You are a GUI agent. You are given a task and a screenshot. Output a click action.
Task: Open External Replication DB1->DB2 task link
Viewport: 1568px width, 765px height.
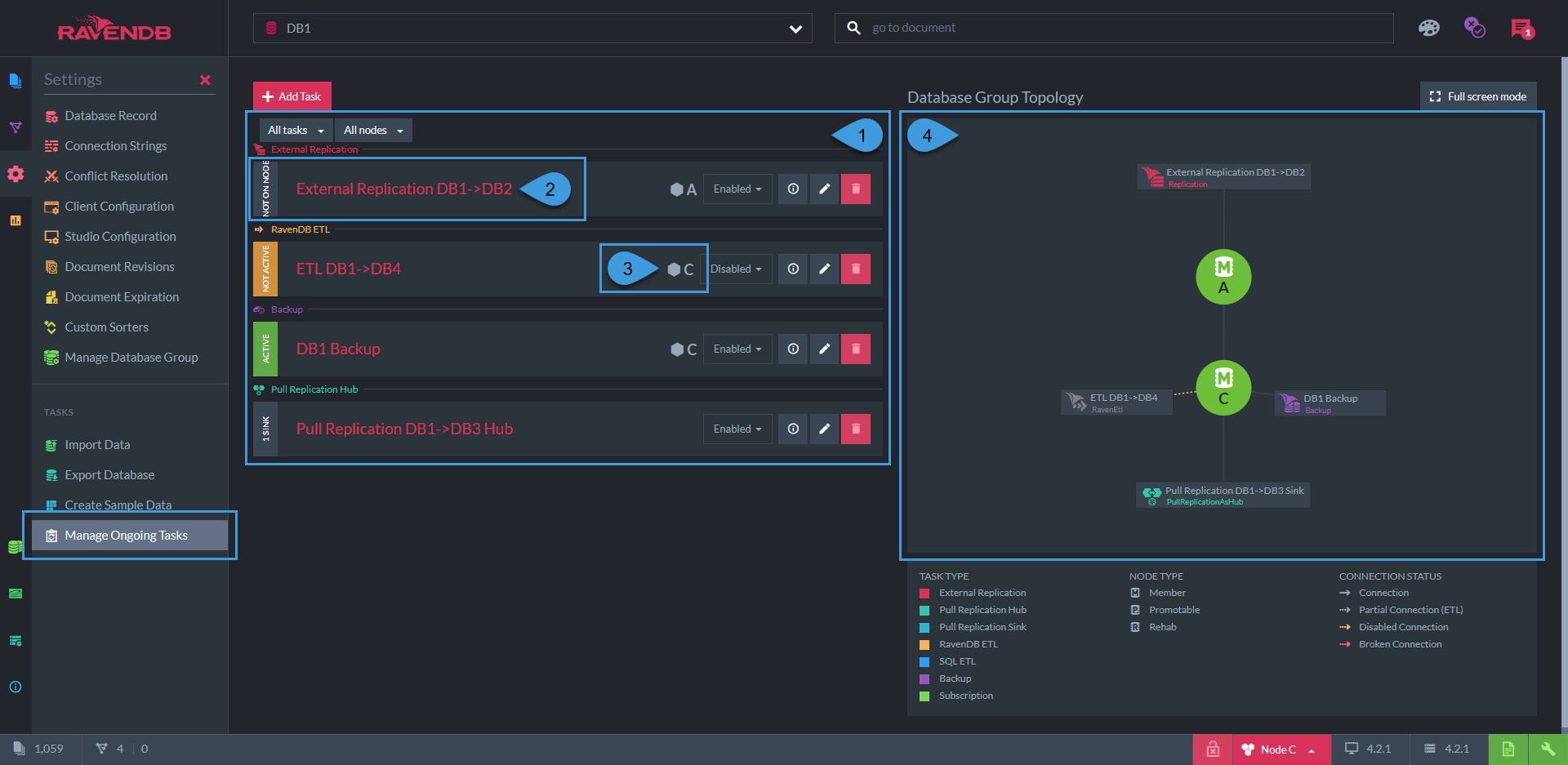tap(404, 189)
